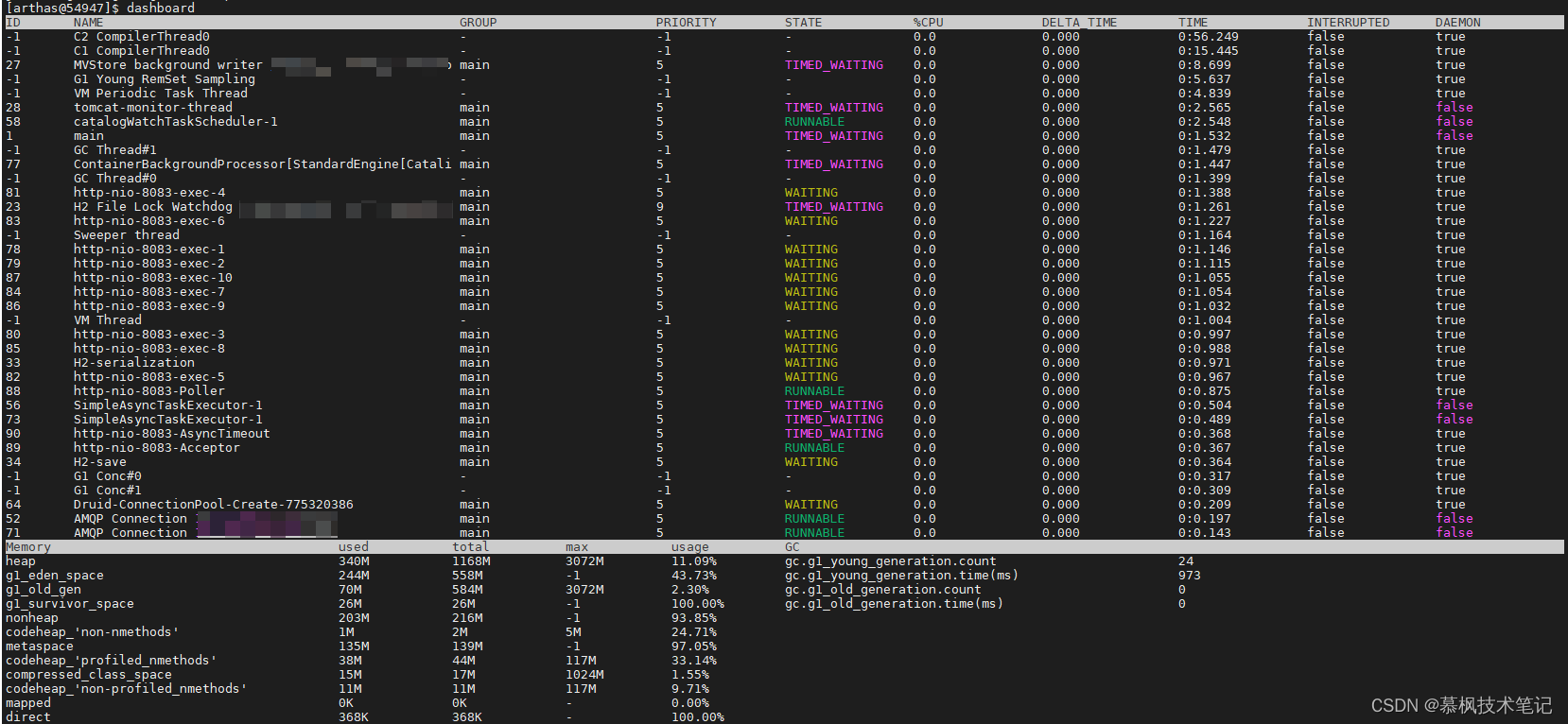This screenshot has height=724, width=1568.
Task: Click WAITING state of H2-save row
Action: pos(811,462)
